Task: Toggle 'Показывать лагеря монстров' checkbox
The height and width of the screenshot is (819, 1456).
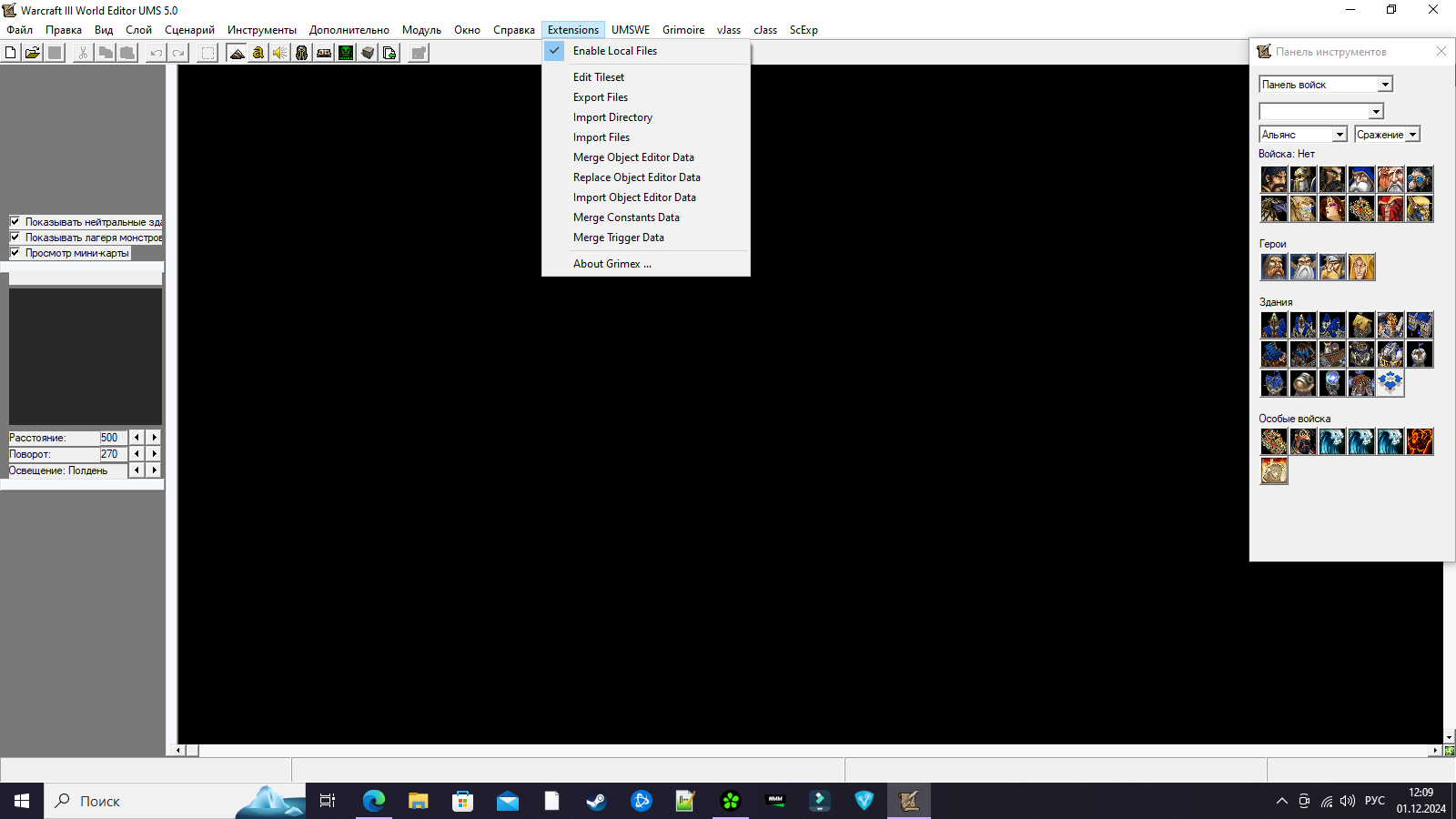Action: pyautogui.click(x=15, y=237)
